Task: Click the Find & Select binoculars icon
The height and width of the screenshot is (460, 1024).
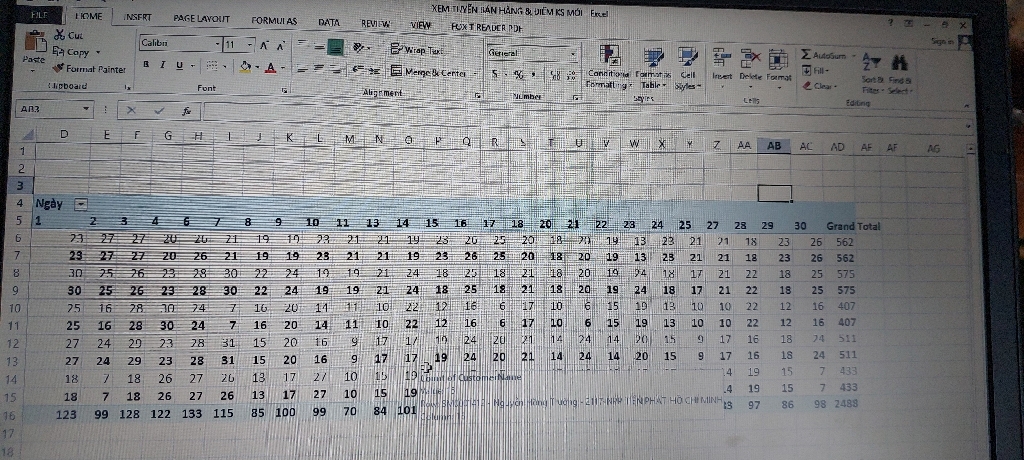Action: 898,65
